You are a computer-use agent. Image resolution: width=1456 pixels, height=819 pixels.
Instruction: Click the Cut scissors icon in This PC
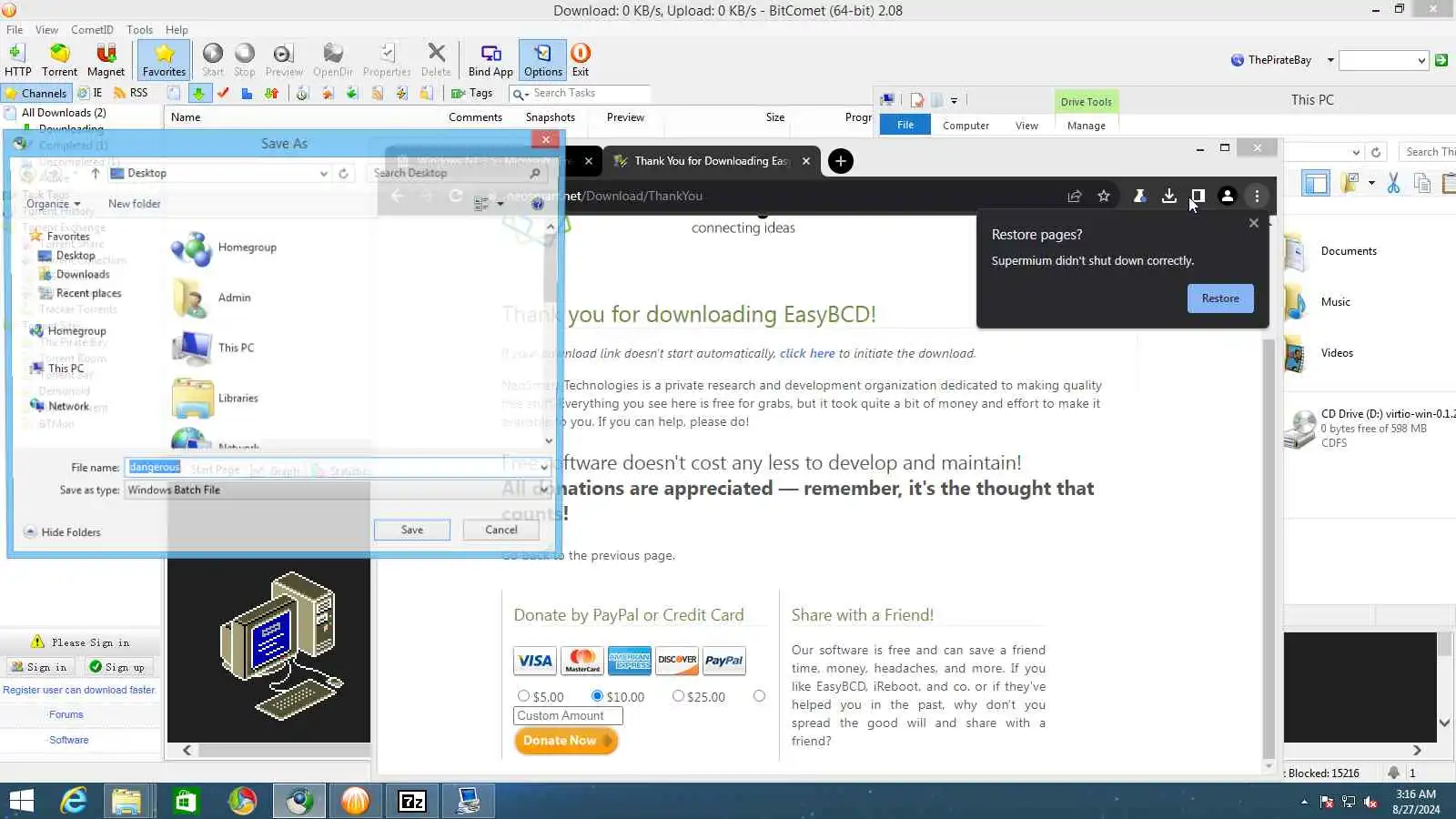point(1393,183)
